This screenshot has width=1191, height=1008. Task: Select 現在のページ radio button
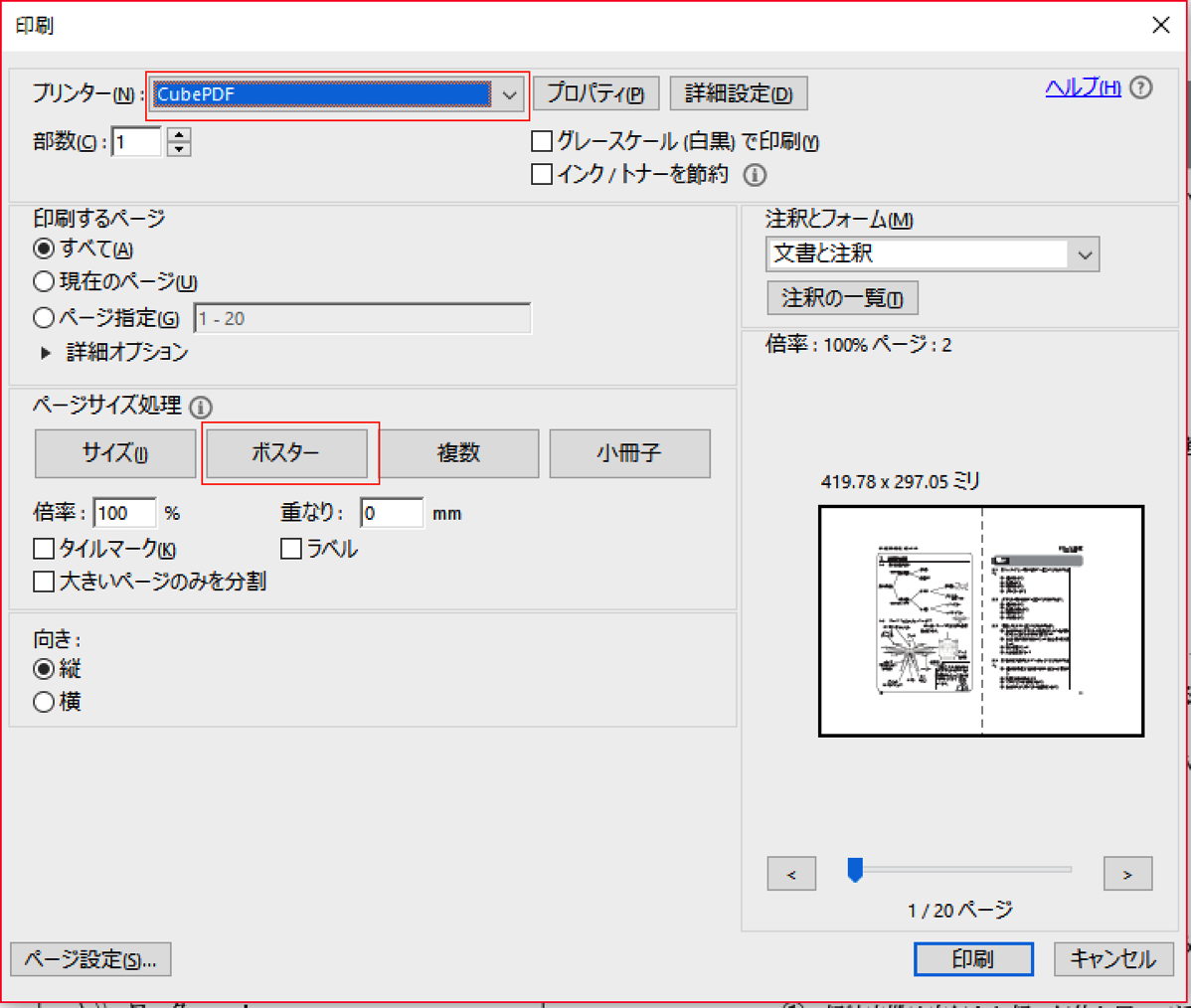44,281
